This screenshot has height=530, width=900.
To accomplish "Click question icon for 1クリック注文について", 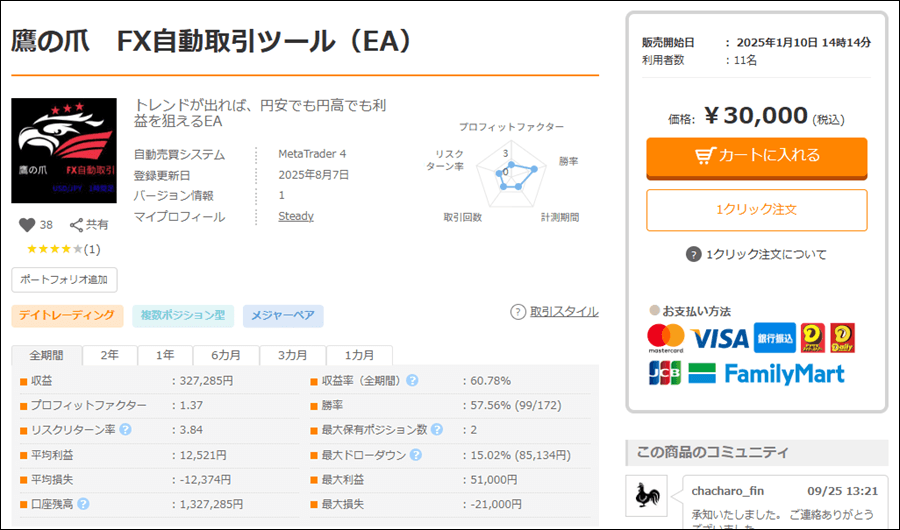I will coord(693,254).
